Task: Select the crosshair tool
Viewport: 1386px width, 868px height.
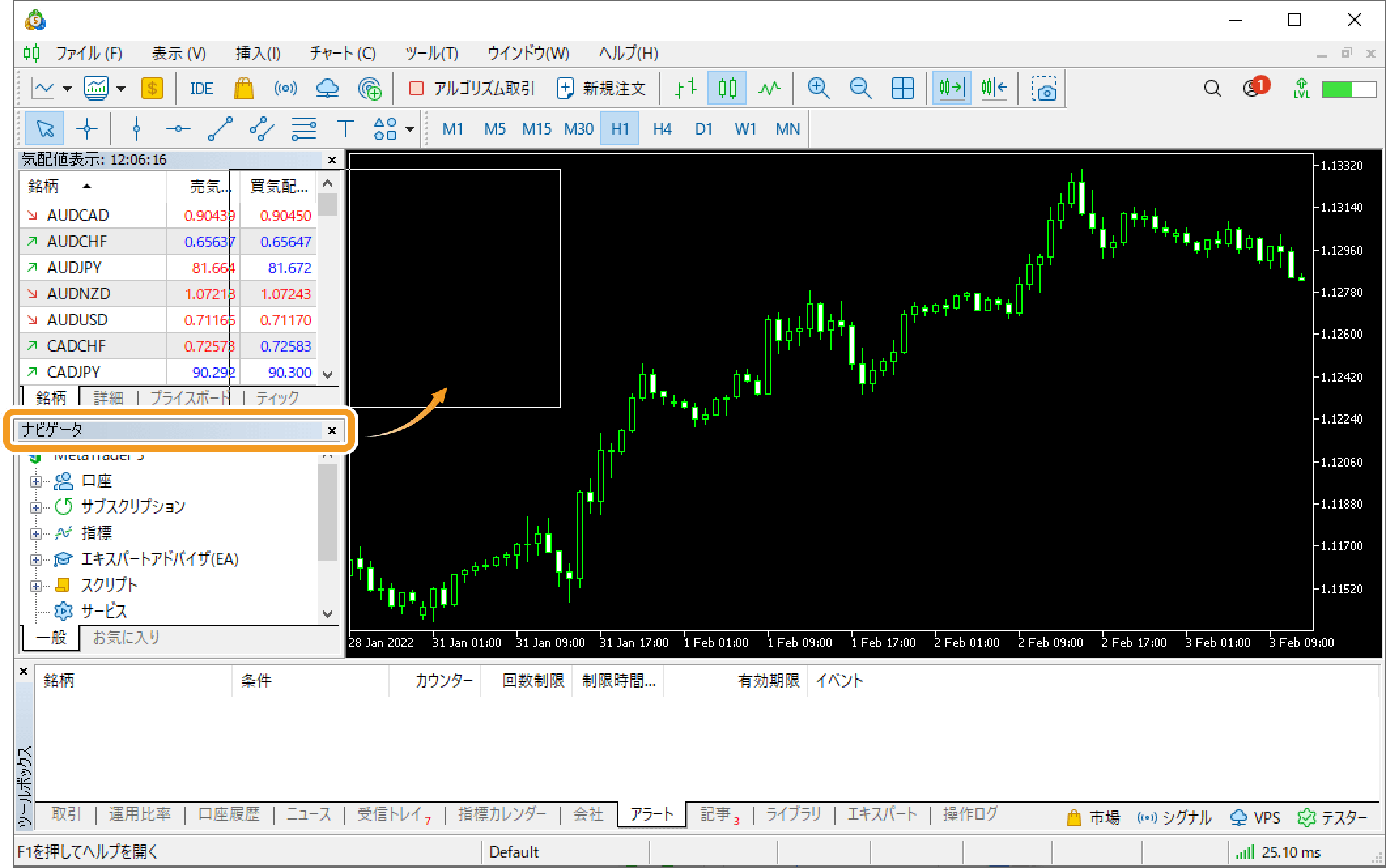Action: pyautogui.click(x=86, y=129)
